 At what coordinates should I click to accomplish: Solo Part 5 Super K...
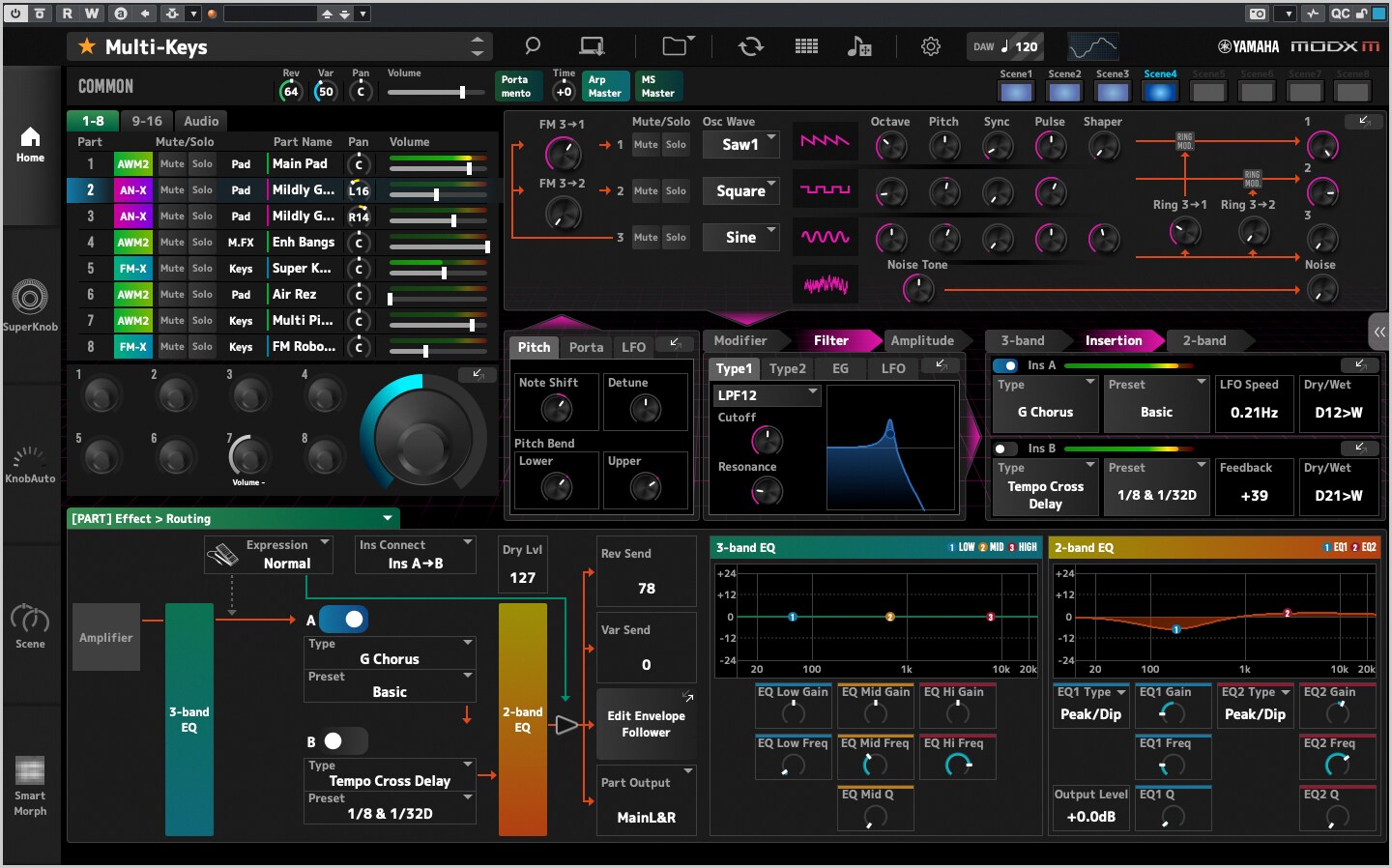(x=202, y=268)
